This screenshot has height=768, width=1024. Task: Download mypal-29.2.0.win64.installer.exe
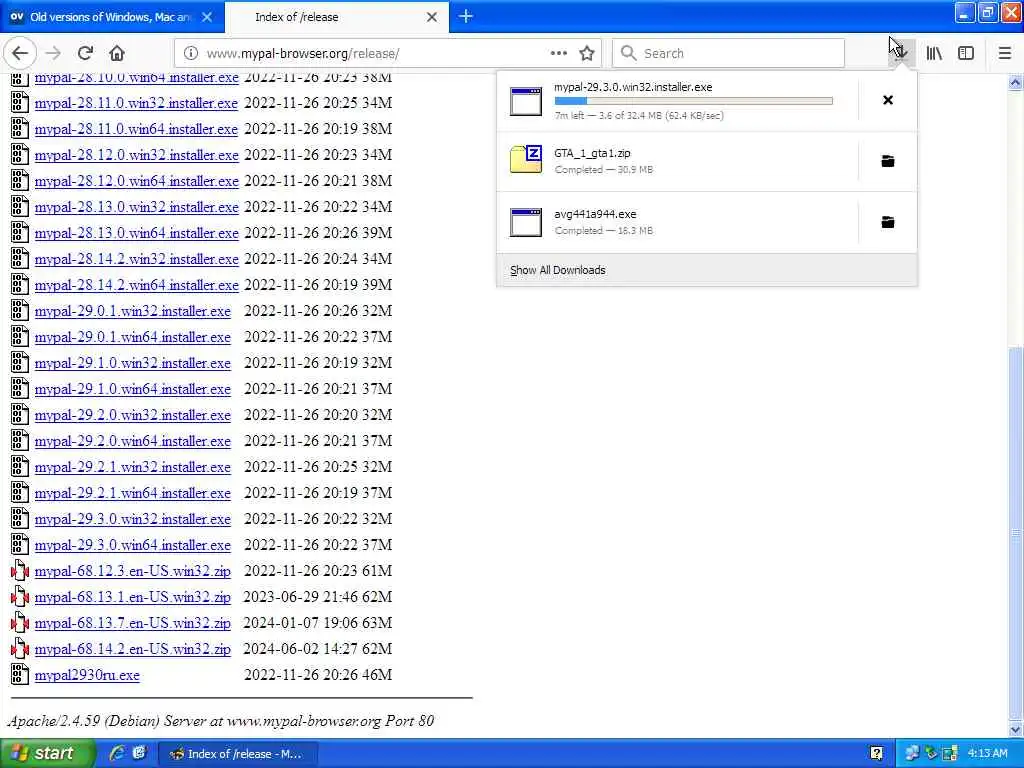[133, 441]
